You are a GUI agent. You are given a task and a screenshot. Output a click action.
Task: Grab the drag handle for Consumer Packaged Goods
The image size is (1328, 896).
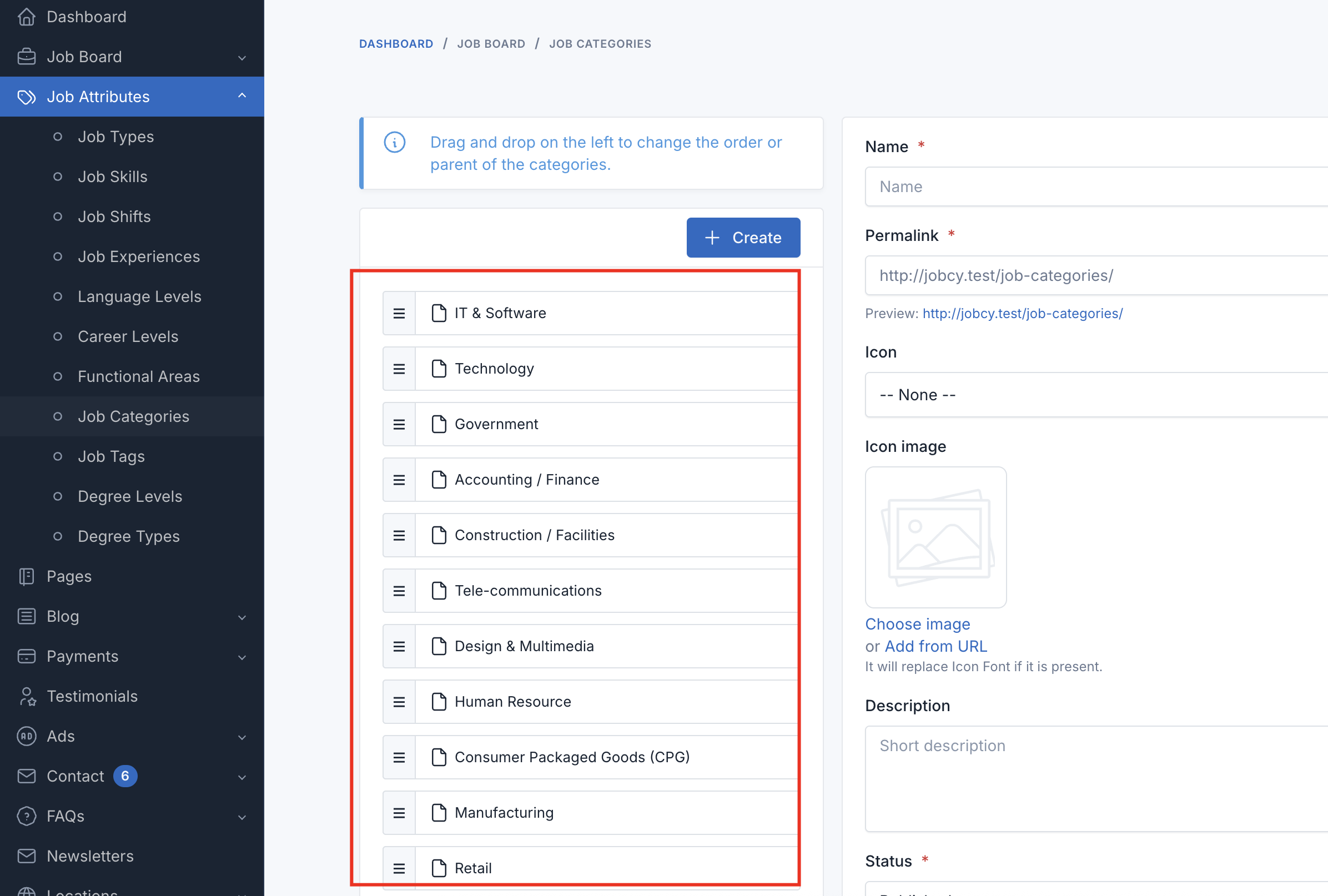tap(399, 757)
